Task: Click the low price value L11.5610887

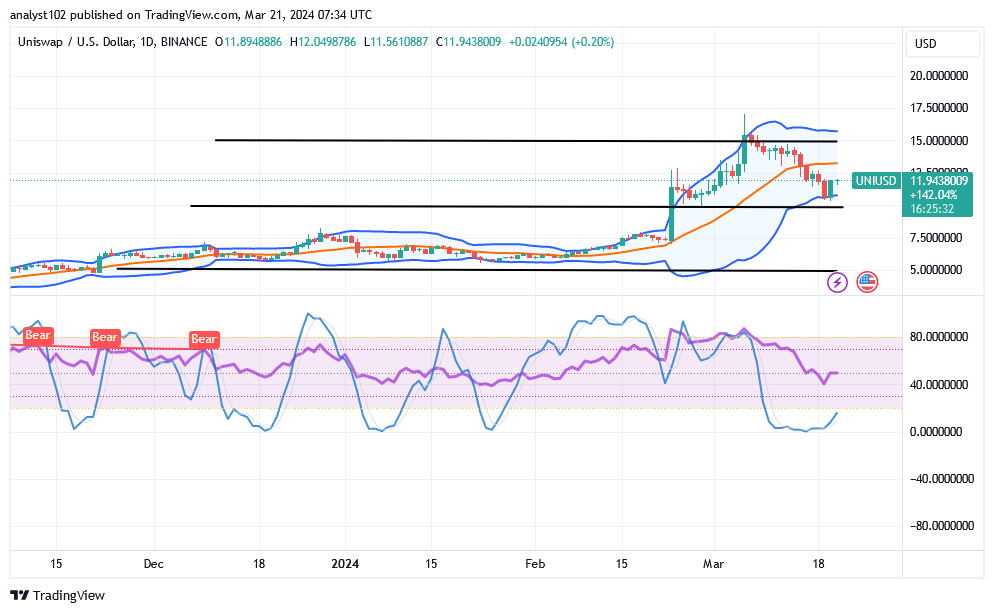Action: pos(396,42)
